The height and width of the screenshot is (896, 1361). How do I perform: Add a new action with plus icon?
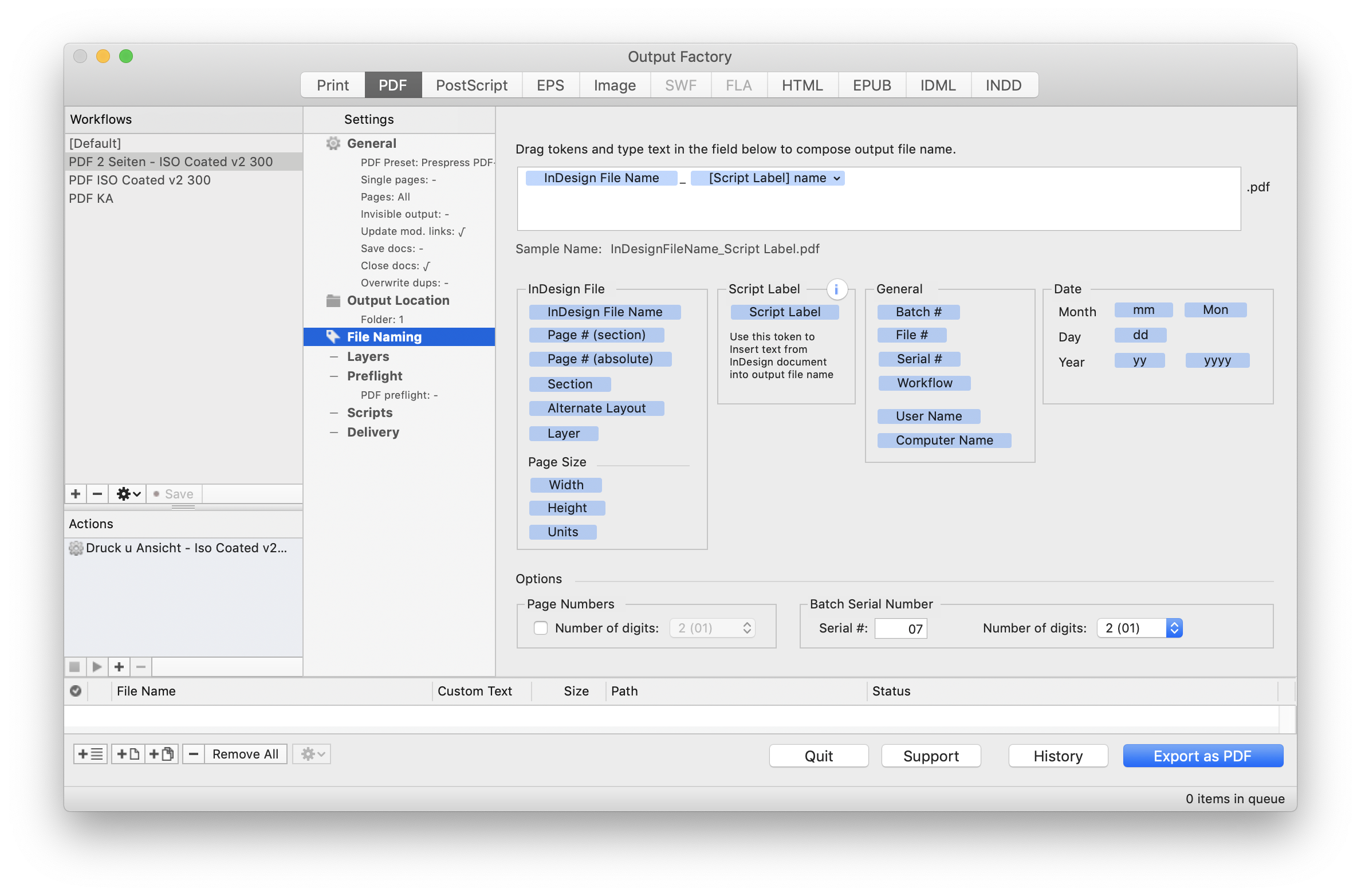[x=119, y=667]
